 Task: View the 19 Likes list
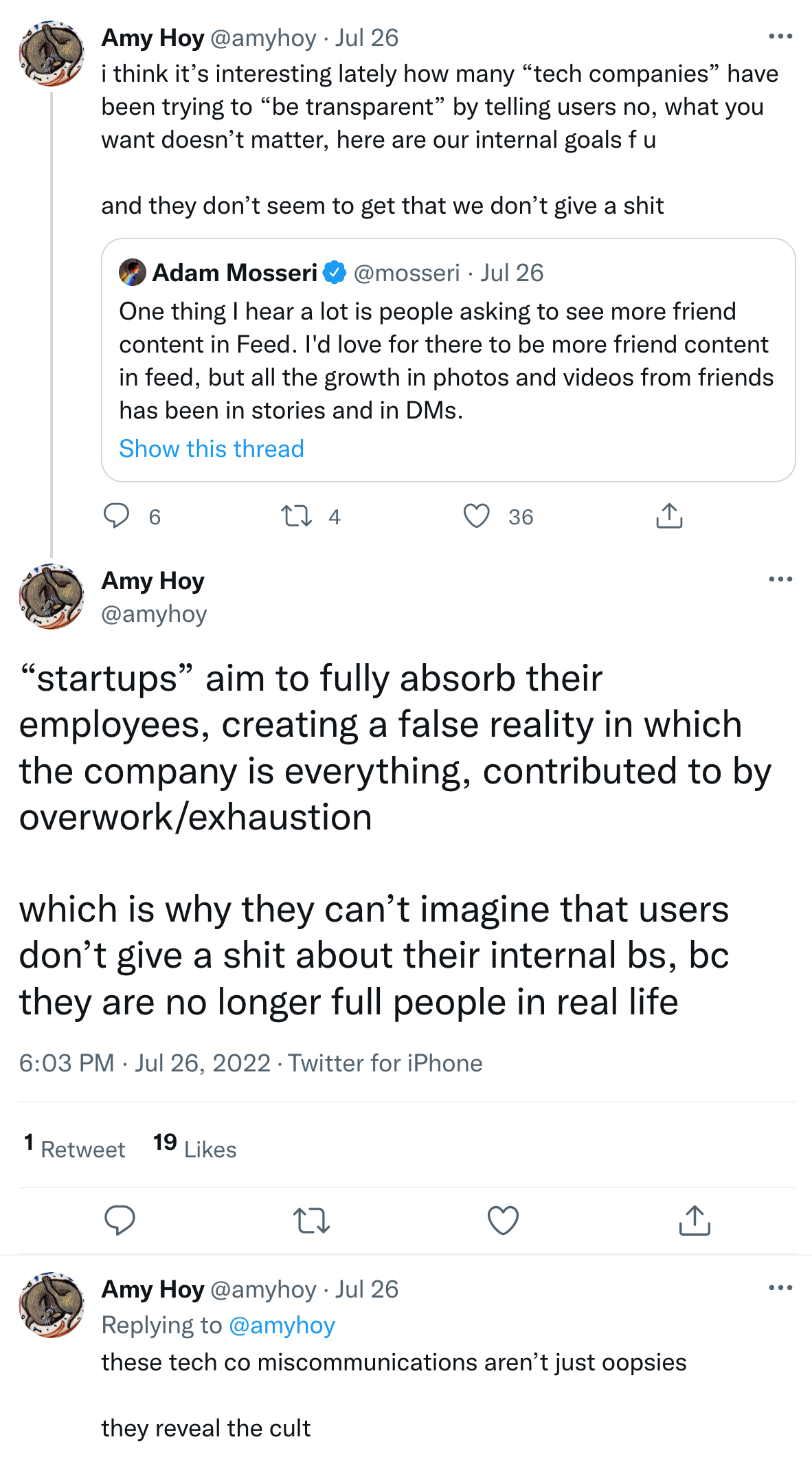(x=195, y=1148)
